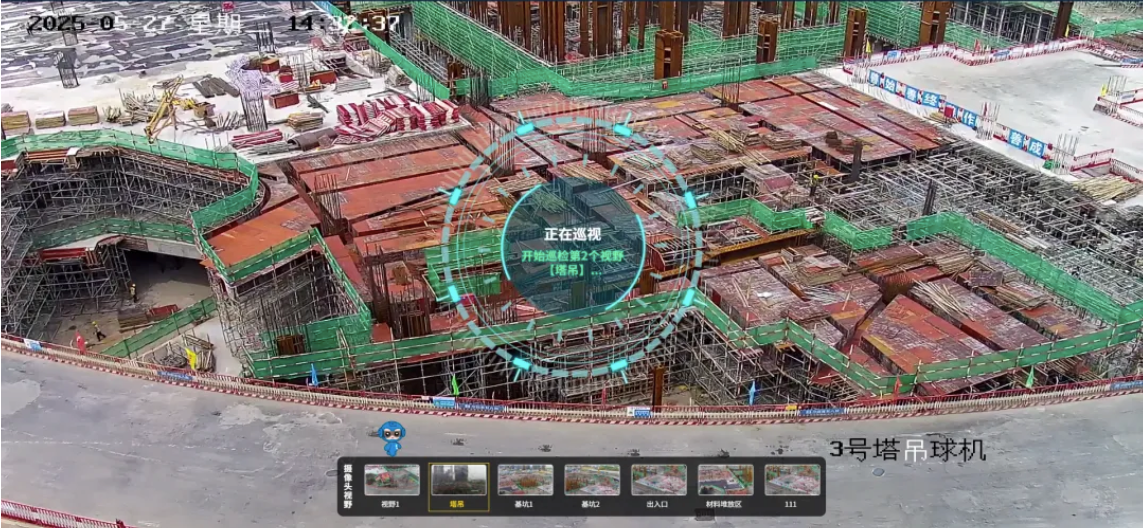This screenshot has width=1143, height=528.
Task: Click the 3号塔吊球机 camera name label
Action: click(x=907, y=450)
